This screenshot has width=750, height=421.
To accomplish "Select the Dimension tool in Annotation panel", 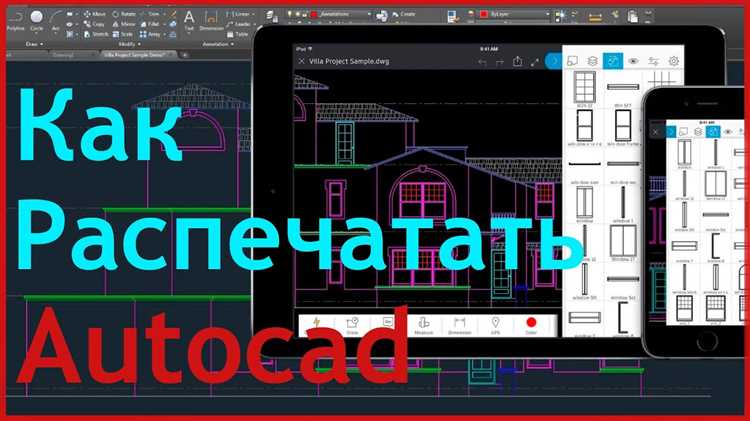I will (x=211, y=21).
